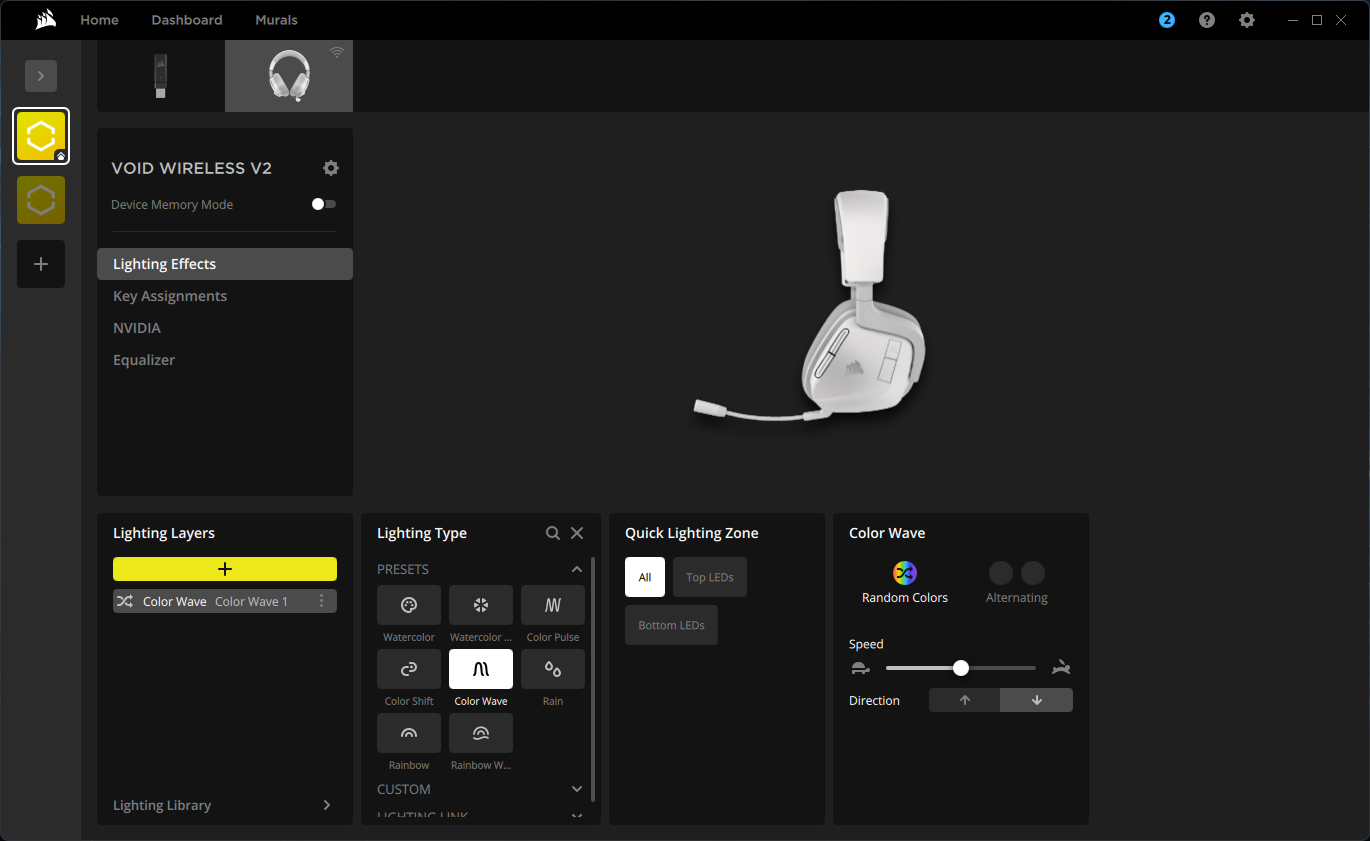Click the Corsair sails logo
This screenshot has width=1370, height=841.
(44, 20)
